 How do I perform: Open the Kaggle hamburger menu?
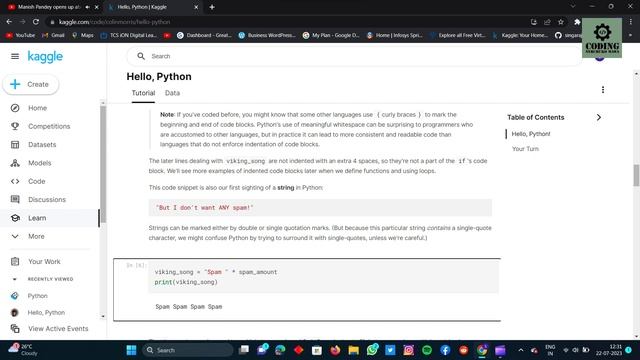[15, 56]
